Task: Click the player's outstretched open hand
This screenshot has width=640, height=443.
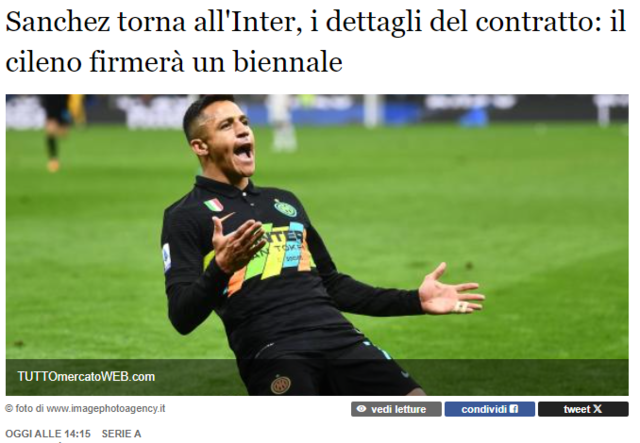Action: 451,291
